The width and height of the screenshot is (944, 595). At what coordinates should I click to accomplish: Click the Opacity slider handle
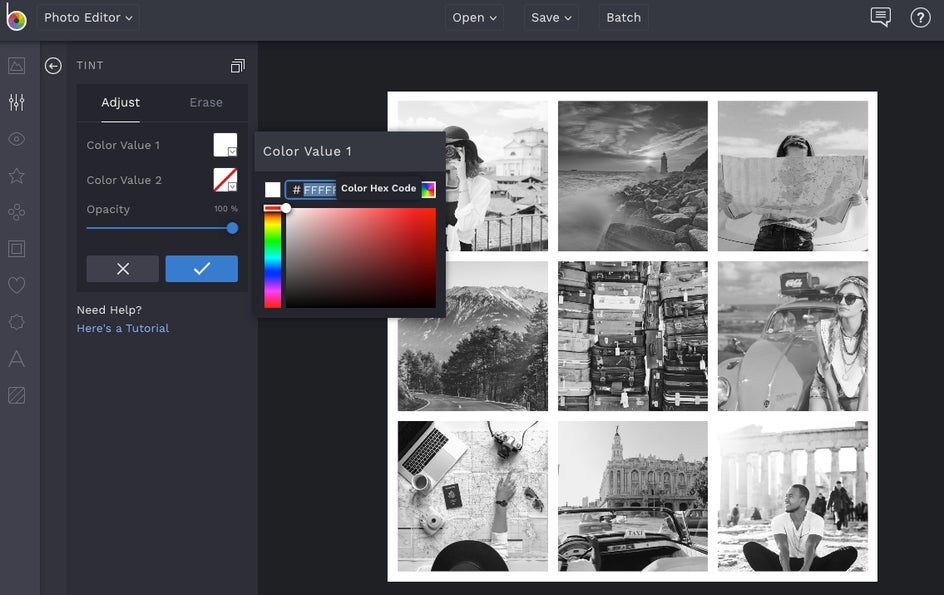coord(232,228)
